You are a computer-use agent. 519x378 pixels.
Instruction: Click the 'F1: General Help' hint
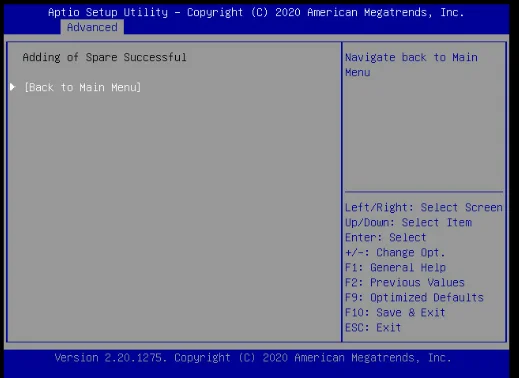(x=395, y=267)
